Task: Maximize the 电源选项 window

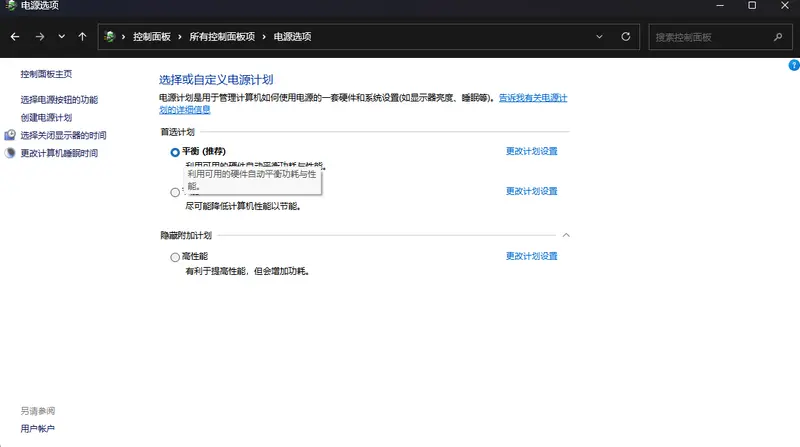Action: coord(752,5)
